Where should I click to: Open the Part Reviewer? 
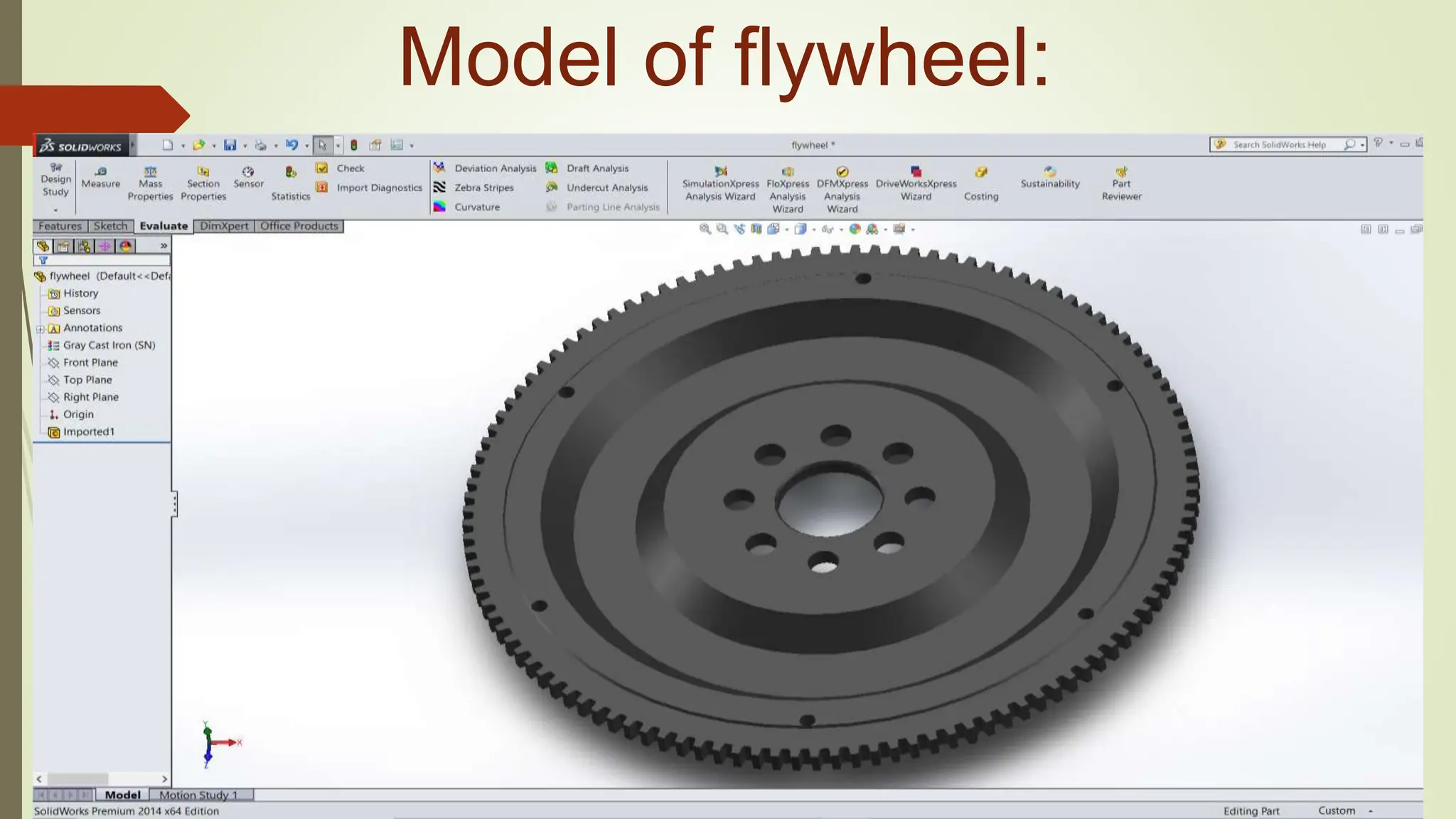[1121, 183]
